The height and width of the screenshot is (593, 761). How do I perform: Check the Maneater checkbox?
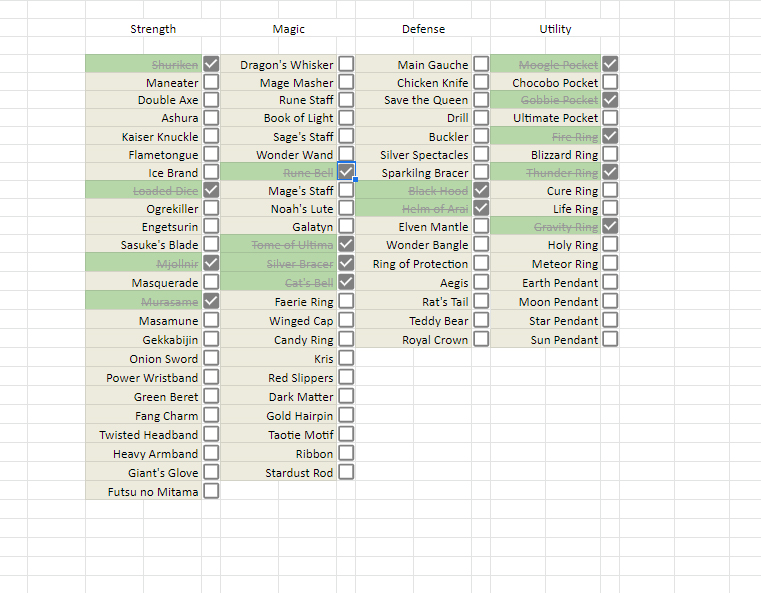click(211, 82)
